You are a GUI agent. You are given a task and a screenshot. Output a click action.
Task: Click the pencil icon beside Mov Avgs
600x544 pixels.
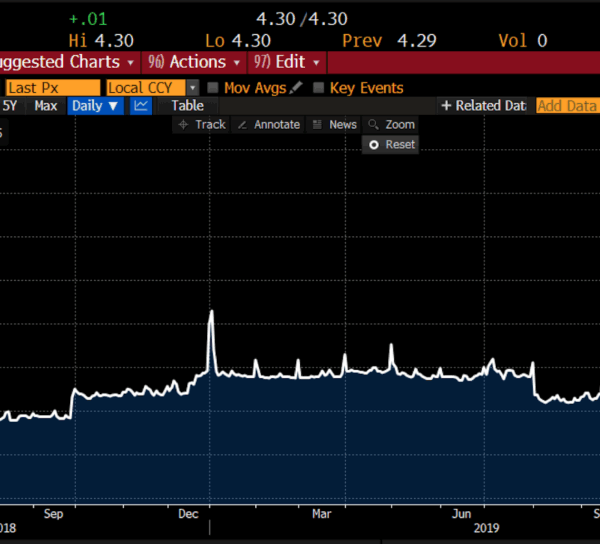tap(296, 88)
